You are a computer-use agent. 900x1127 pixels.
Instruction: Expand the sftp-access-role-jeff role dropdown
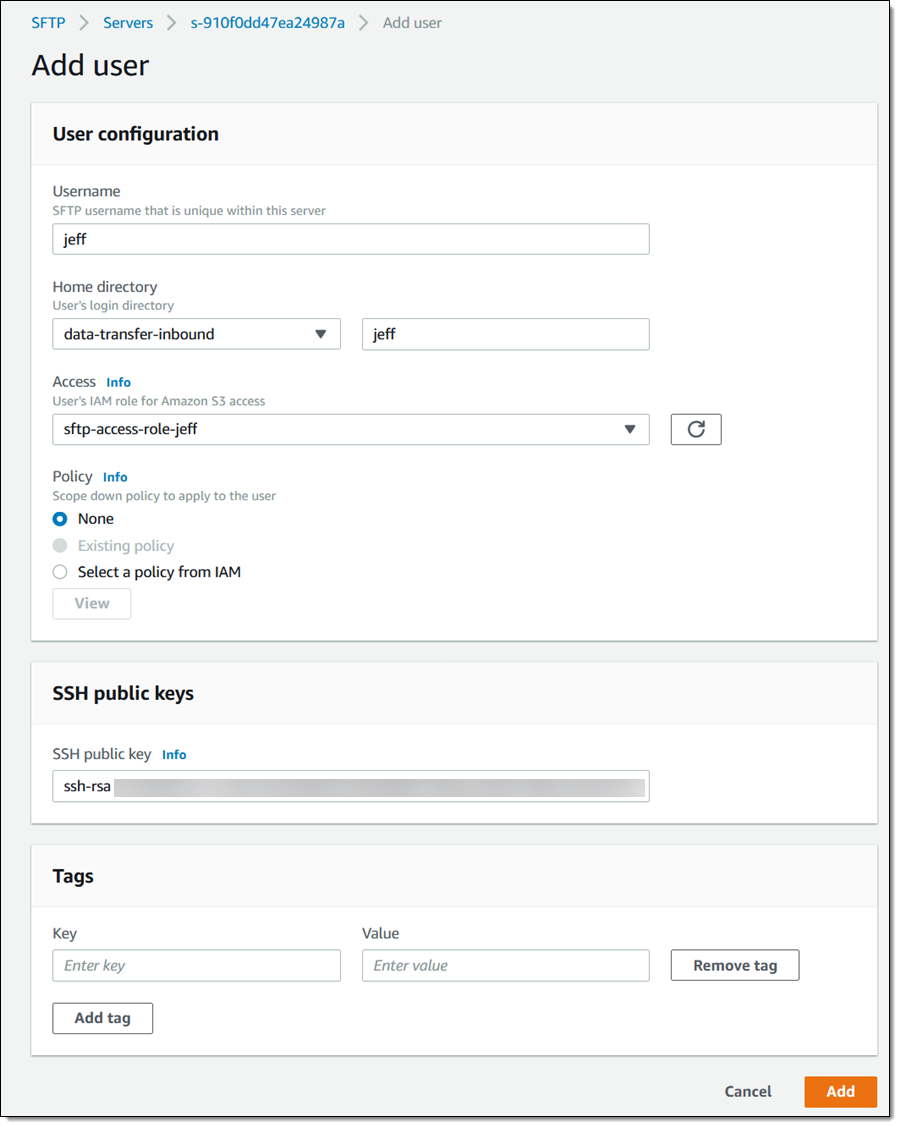pyautogui.click(x=350, y=429)
